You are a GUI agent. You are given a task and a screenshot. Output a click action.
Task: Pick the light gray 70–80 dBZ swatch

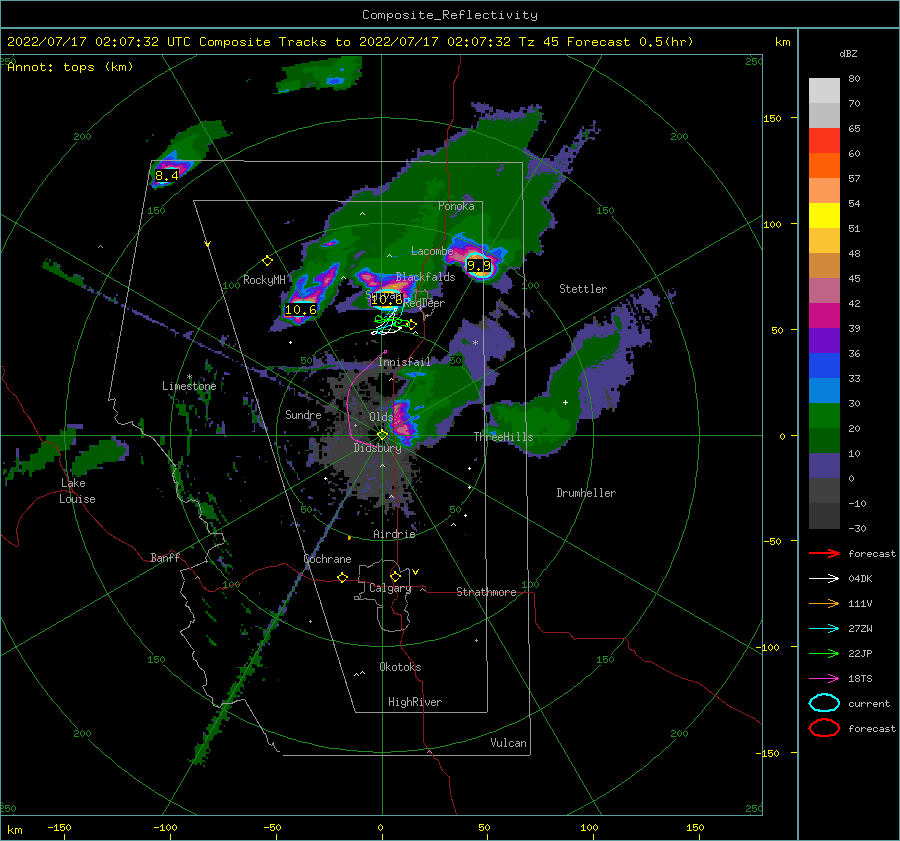tap(824, 91)
